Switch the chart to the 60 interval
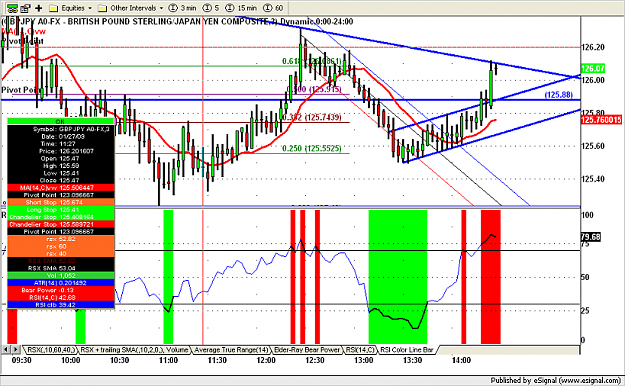Viewport: 625px width, 386px height. 273,8
